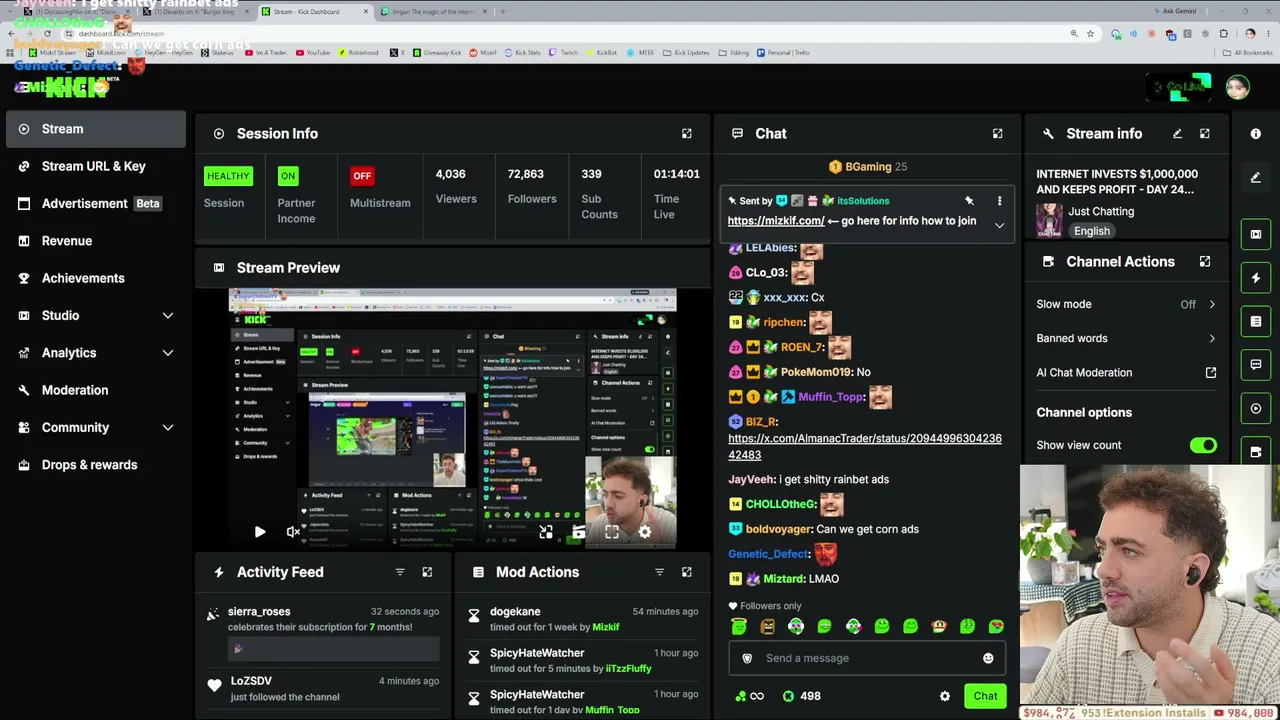Open the Kick logo home link
Image resolution: width=1280 pixels, height=720 pixels.
click(x=76, y=88)
